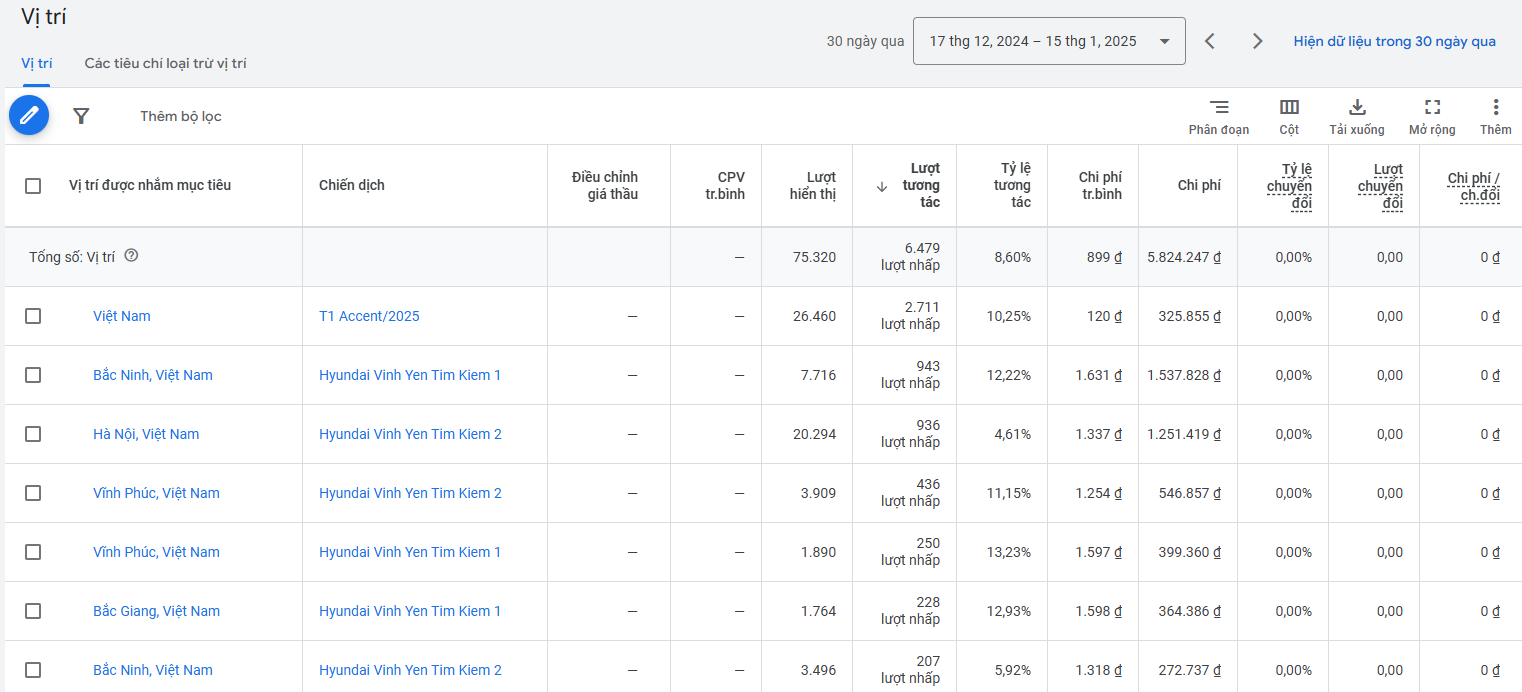Select the Bắc Giang, Việt Nam row checkbox

pyautogui.click(x=33, y=611)
